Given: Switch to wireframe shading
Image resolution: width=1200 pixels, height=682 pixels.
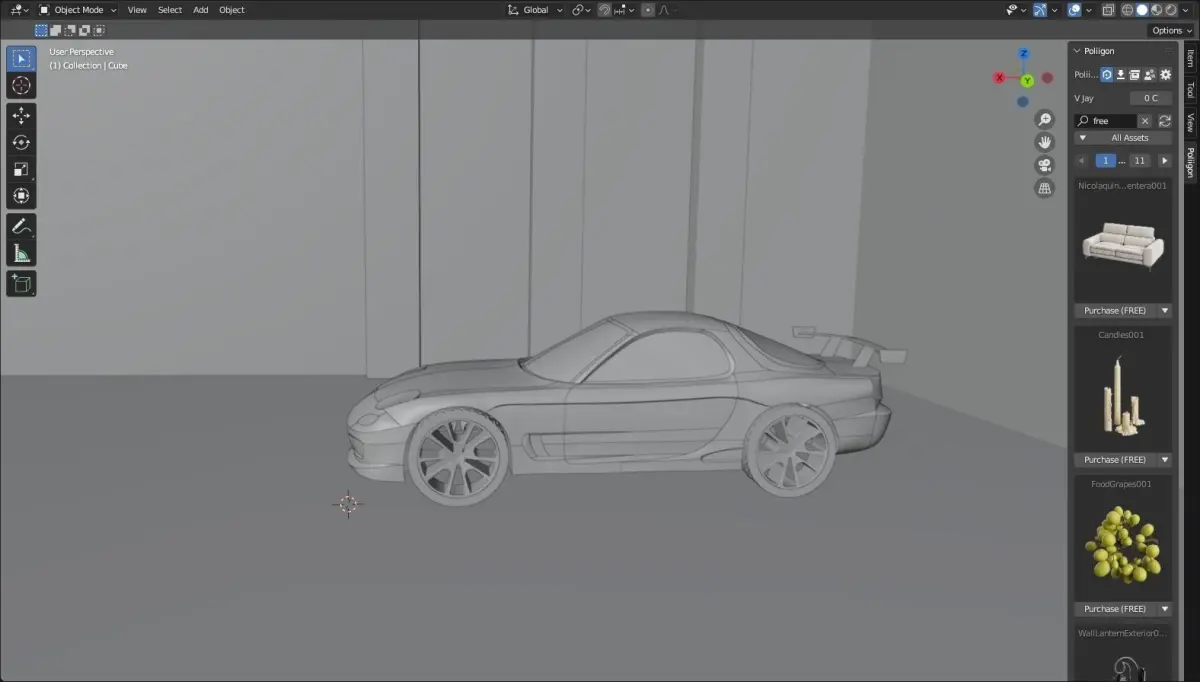Looking at the screenshot, I should pyautogui.click(x=1128, y=10).
